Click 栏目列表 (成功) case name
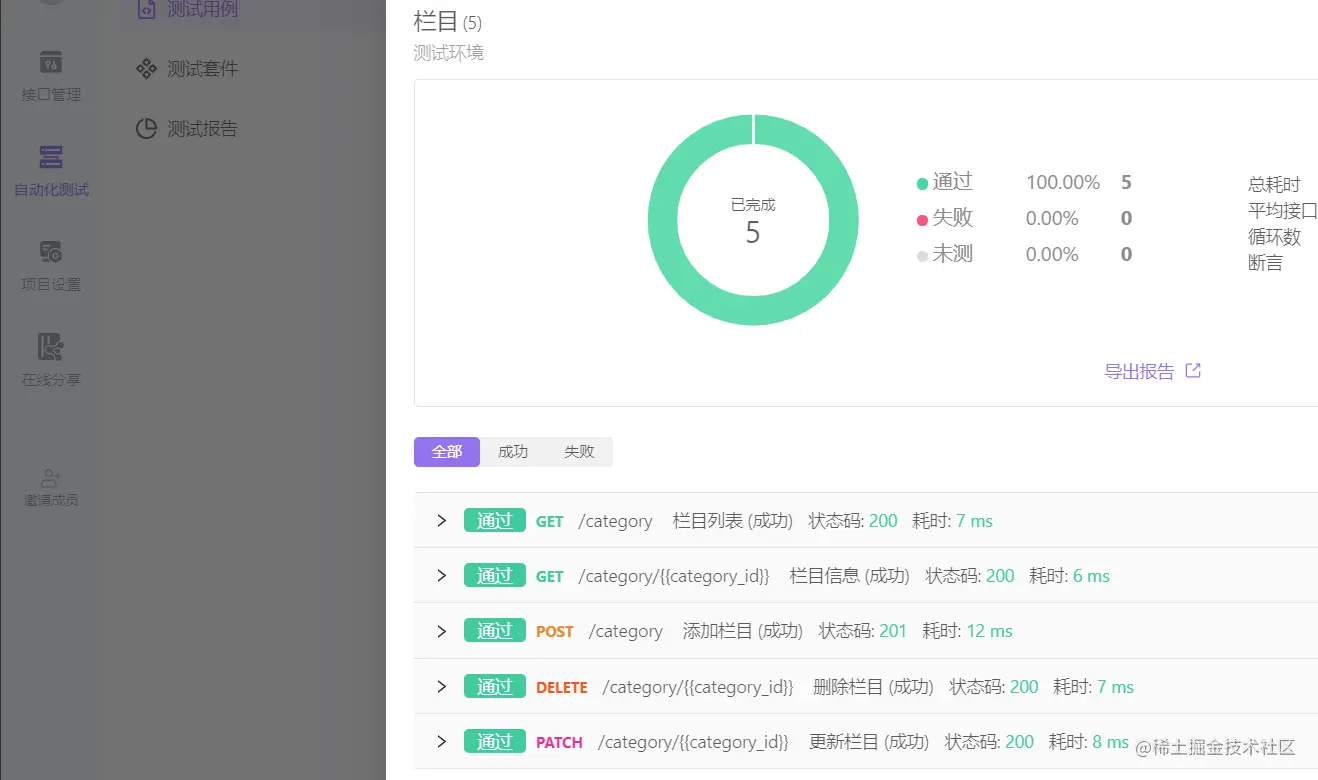This screenshot has width=1318, height=780. pyautogui.click(x=733, y=521)
